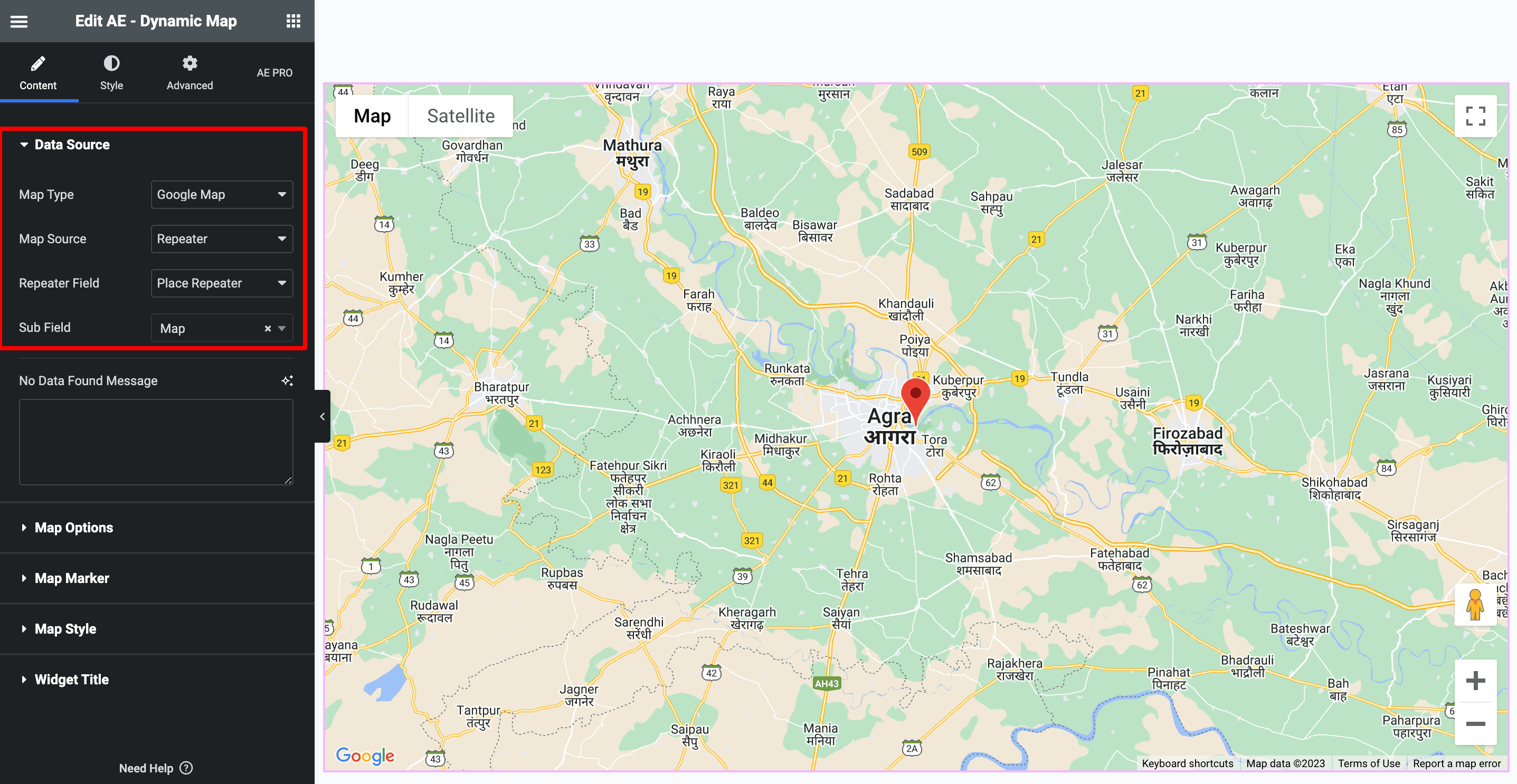Click the Street View pegman icon

[x=1475, y=605]
